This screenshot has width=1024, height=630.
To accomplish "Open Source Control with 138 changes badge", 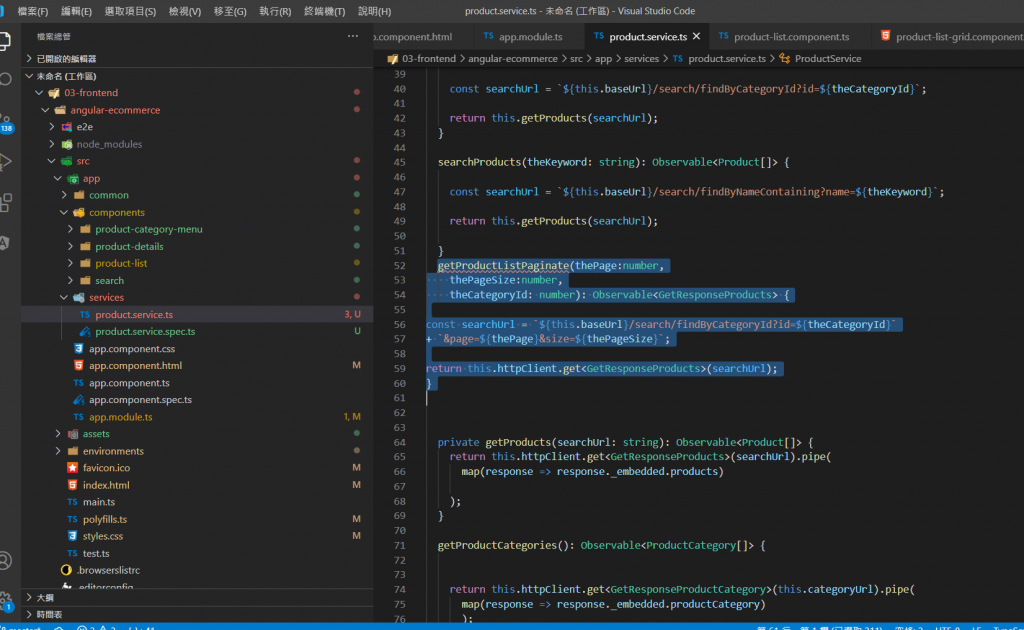I will pos(7,122).
